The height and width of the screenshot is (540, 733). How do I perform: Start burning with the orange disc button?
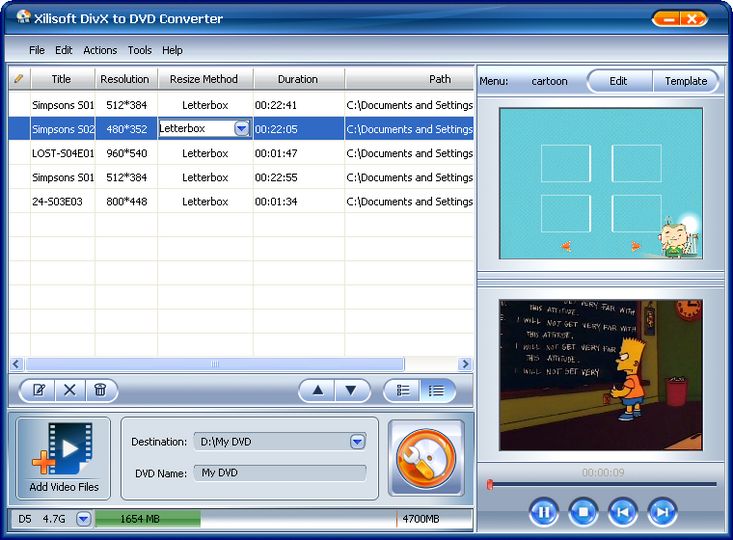pyautogui.click(x=426, y=458)
